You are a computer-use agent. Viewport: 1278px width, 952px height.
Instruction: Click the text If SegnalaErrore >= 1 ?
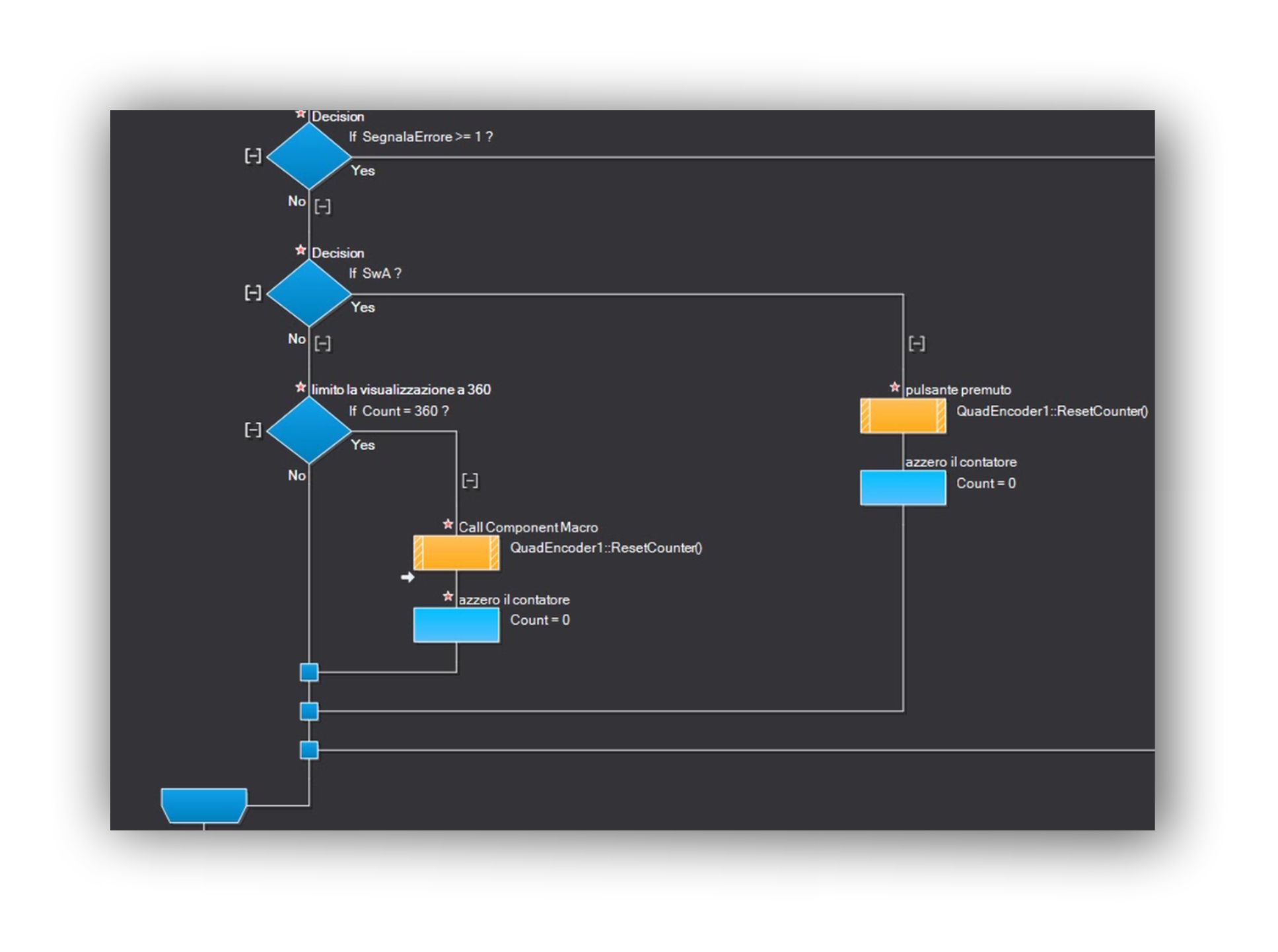[421, 137]
